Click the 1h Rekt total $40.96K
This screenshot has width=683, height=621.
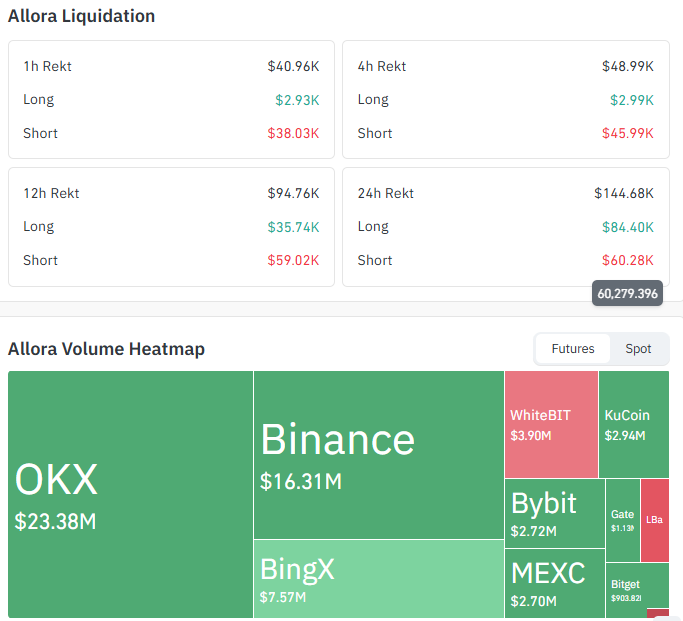293,66
